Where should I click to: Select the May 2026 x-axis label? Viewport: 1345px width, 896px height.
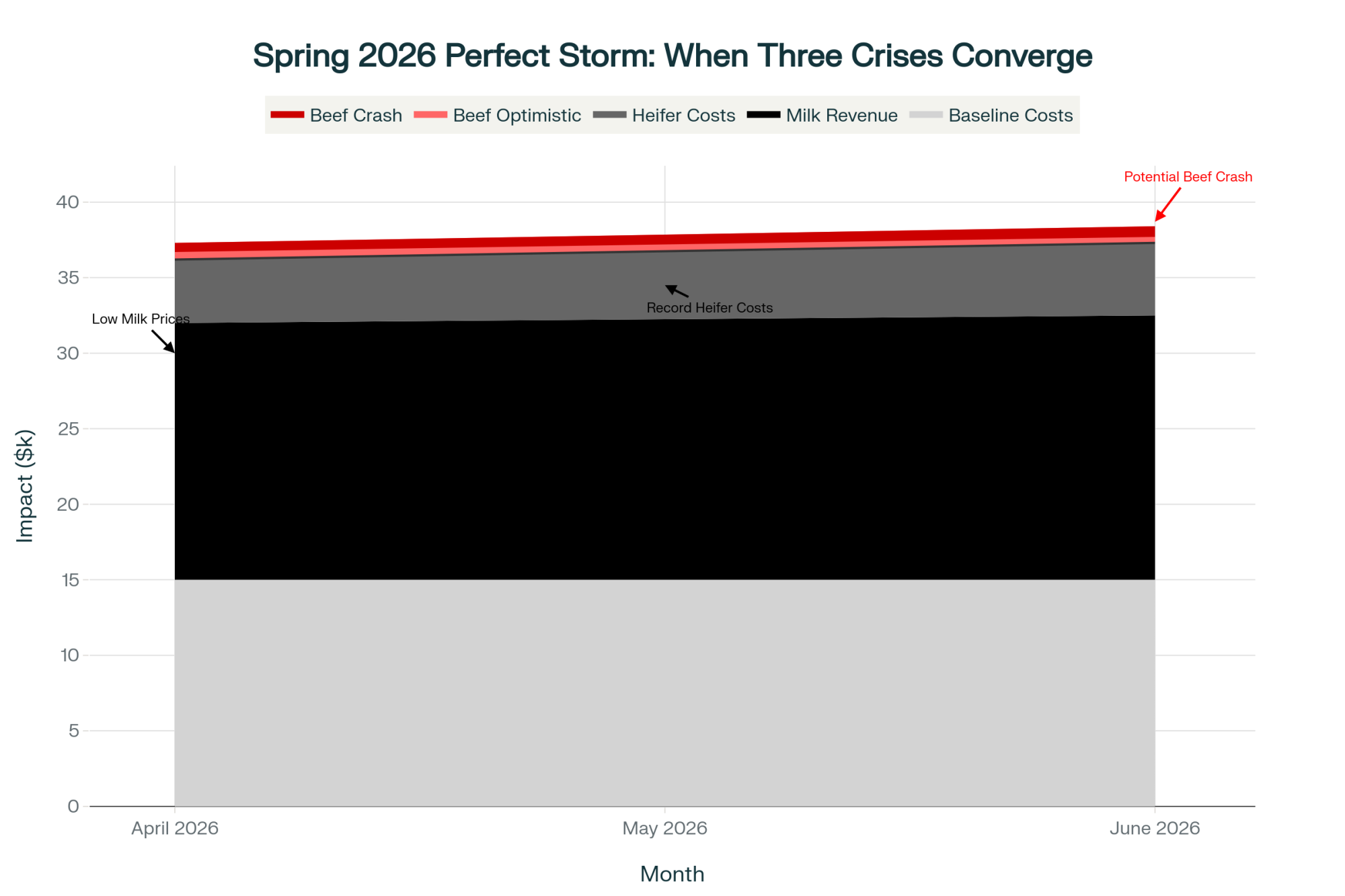[664, 828]
